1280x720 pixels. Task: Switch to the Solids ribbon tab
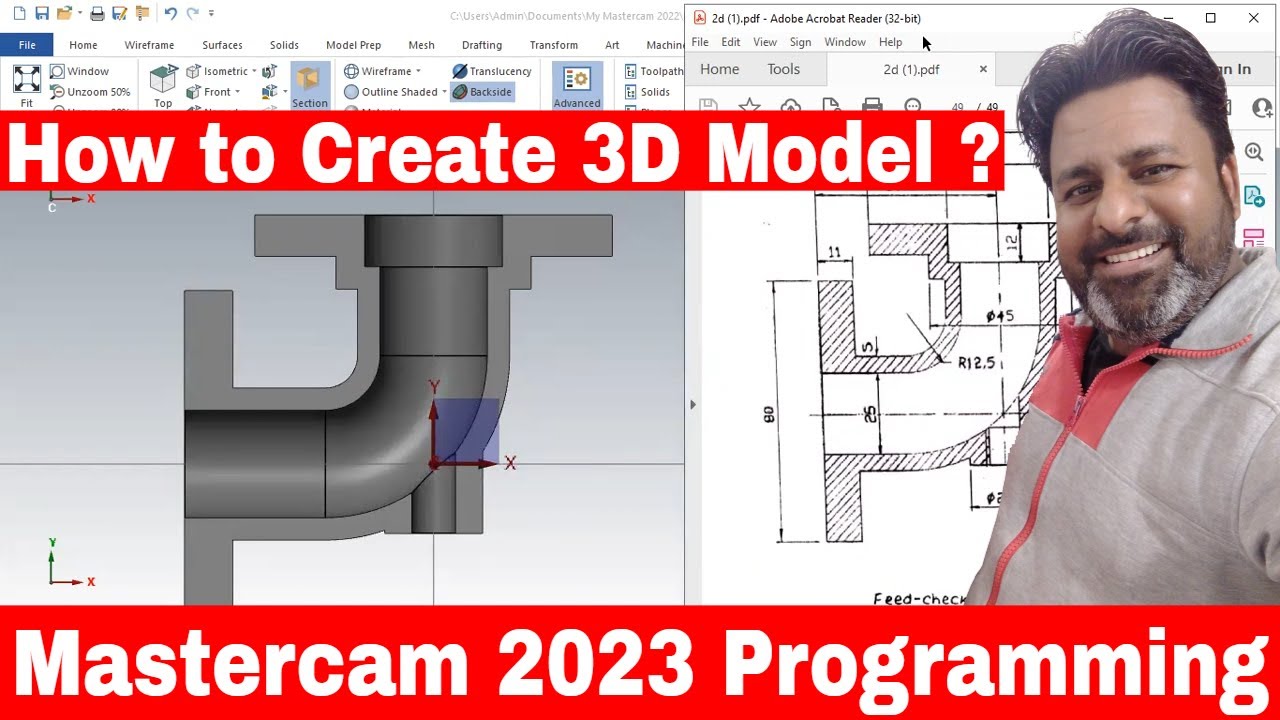click(x=284, y=45)
